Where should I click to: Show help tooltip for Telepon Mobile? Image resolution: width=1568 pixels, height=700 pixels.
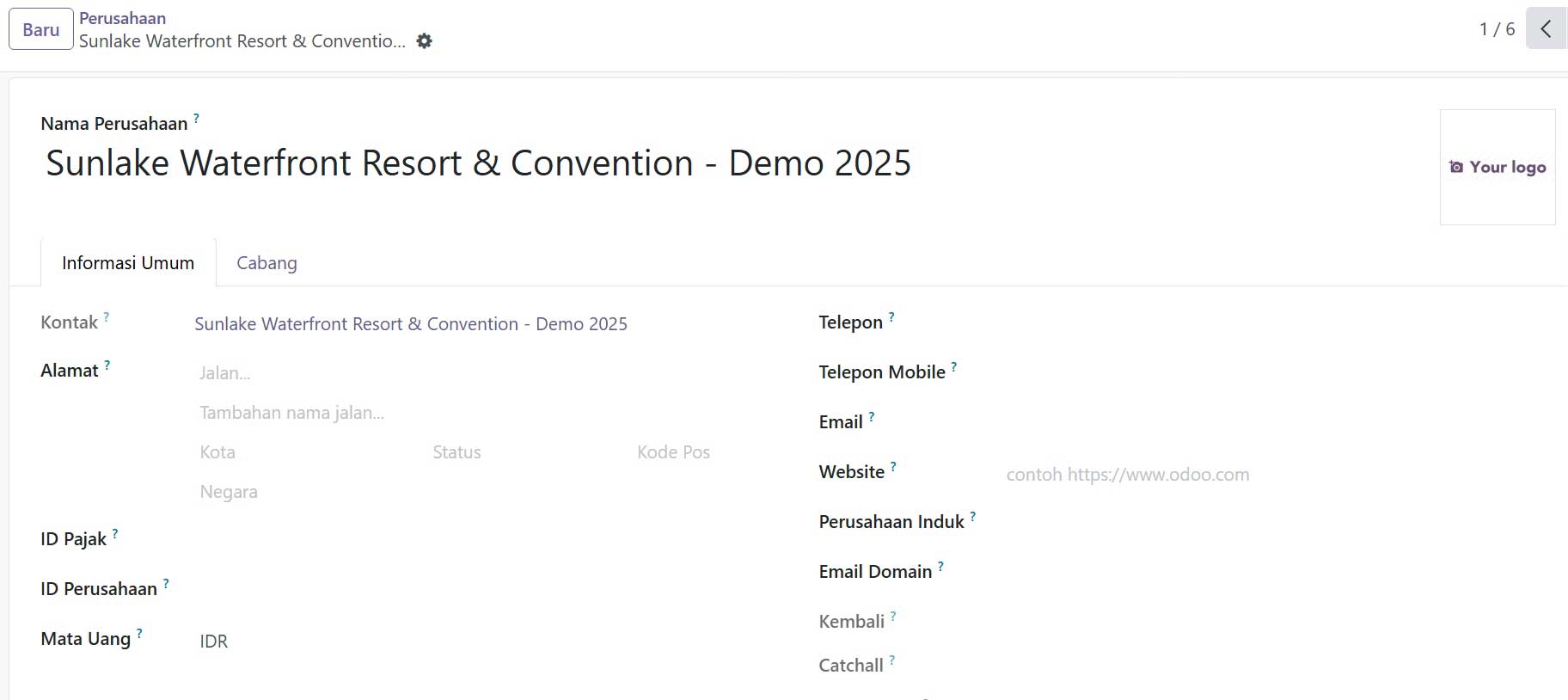click(x=954, y=367)
